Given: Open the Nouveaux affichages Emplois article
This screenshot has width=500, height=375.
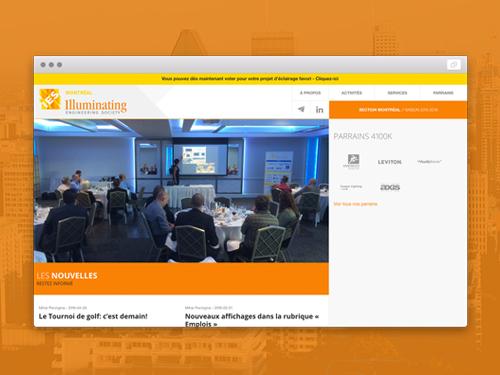Looking at the screenshot, I should [252, 320].
